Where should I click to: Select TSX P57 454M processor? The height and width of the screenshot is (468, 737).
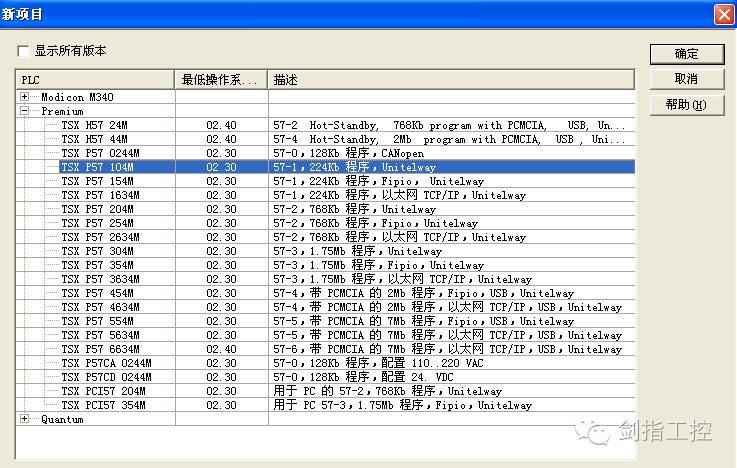[x=97, y=293]
